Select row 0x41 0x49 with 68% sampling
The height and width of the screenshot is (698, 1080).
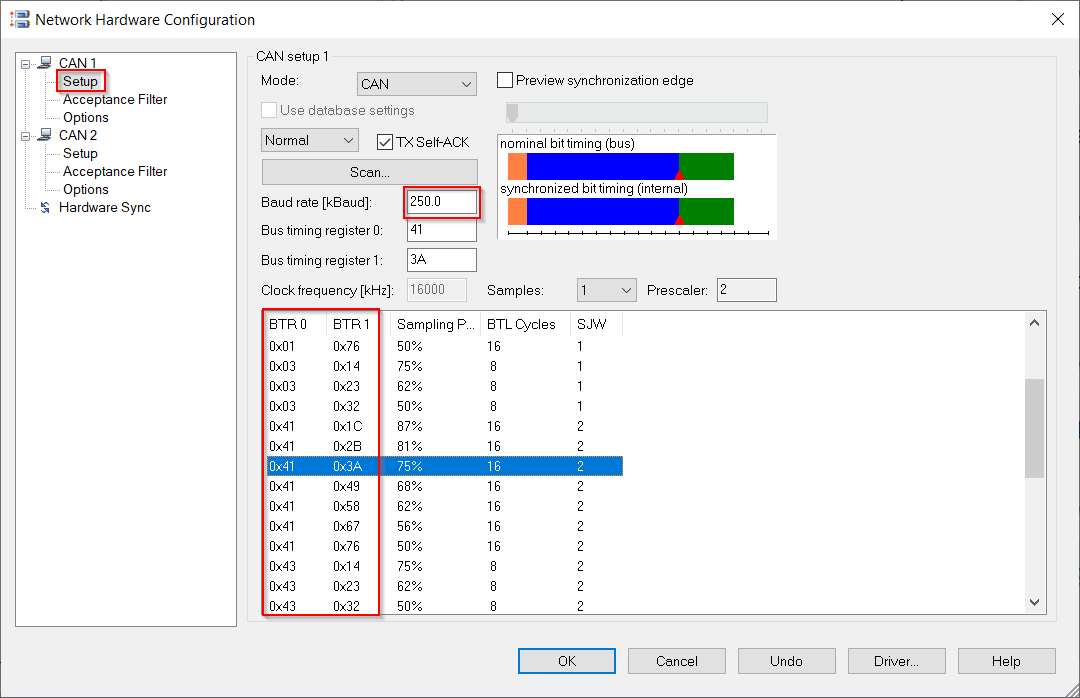[445, 486]
